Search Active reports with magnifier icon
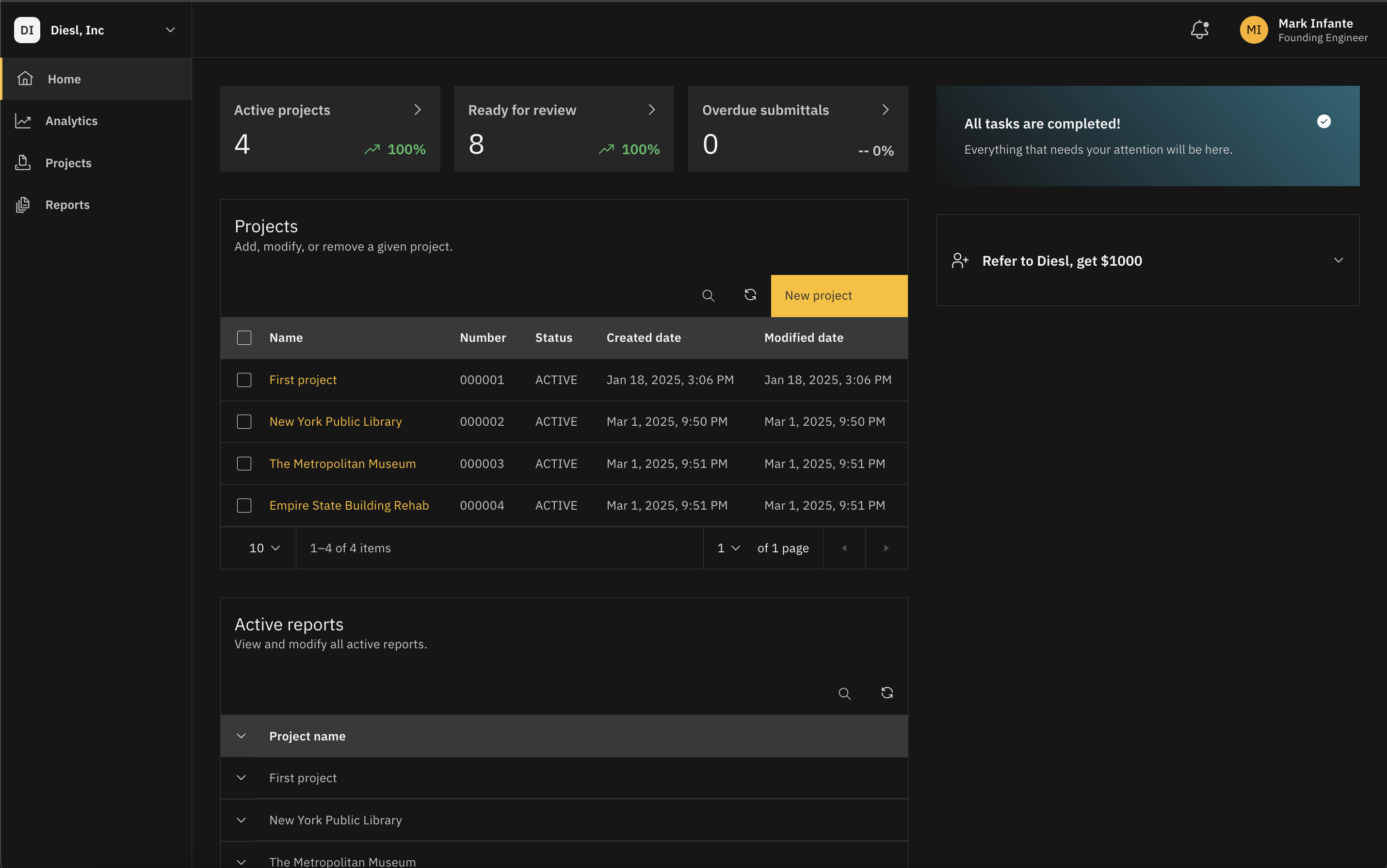1387x868 pixels. tap(844, 693)
